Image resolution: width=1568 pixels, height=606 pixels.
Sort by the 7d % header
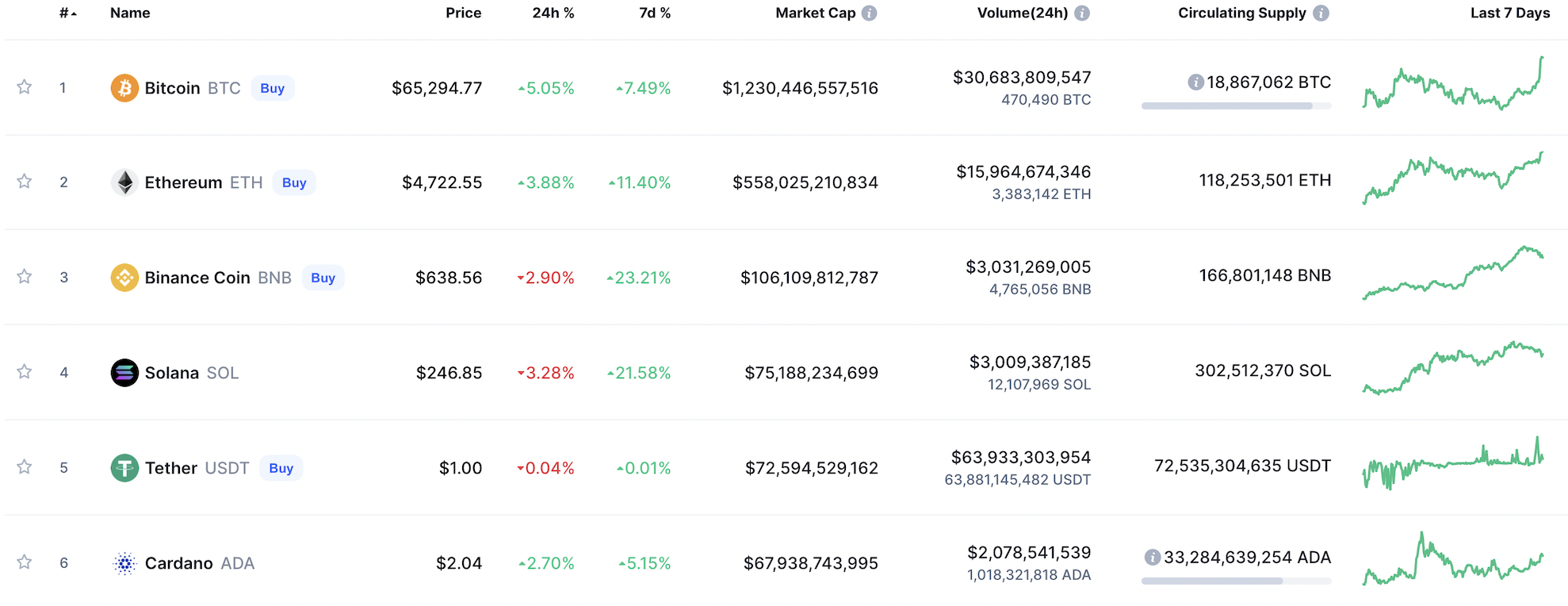coord(655,13)
